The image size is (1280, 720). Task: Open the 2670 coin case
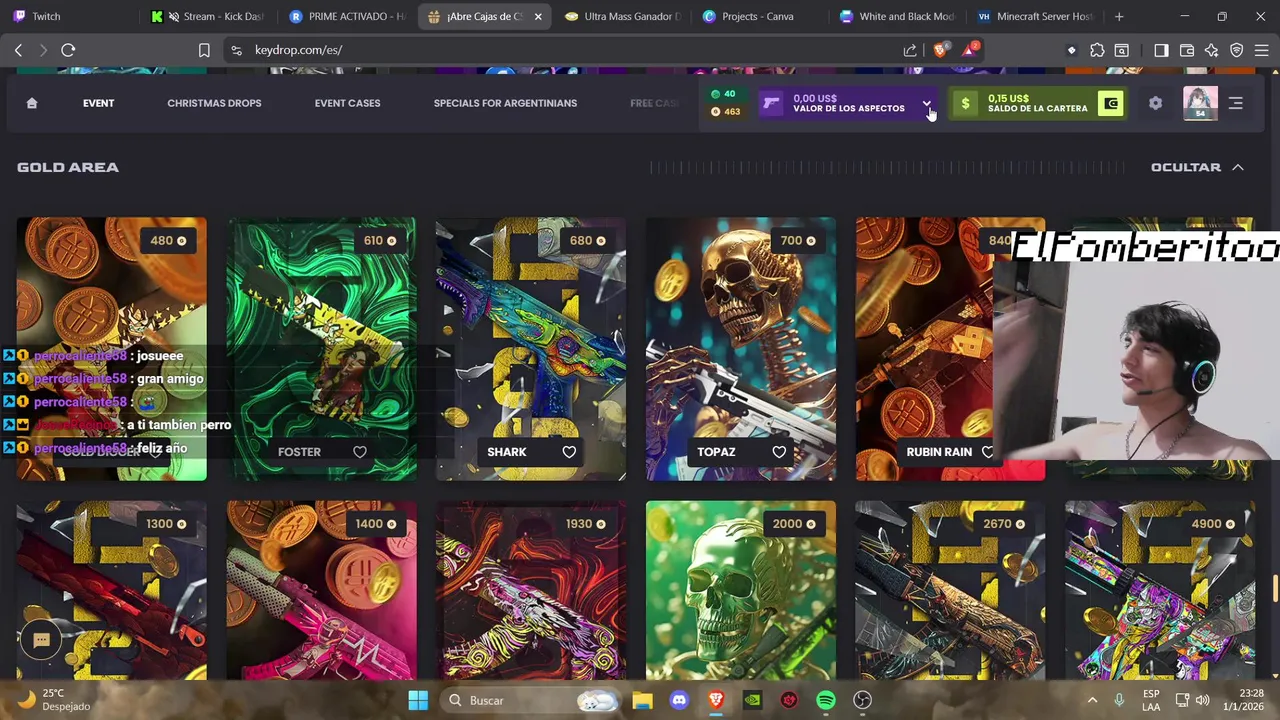point(950,590)
